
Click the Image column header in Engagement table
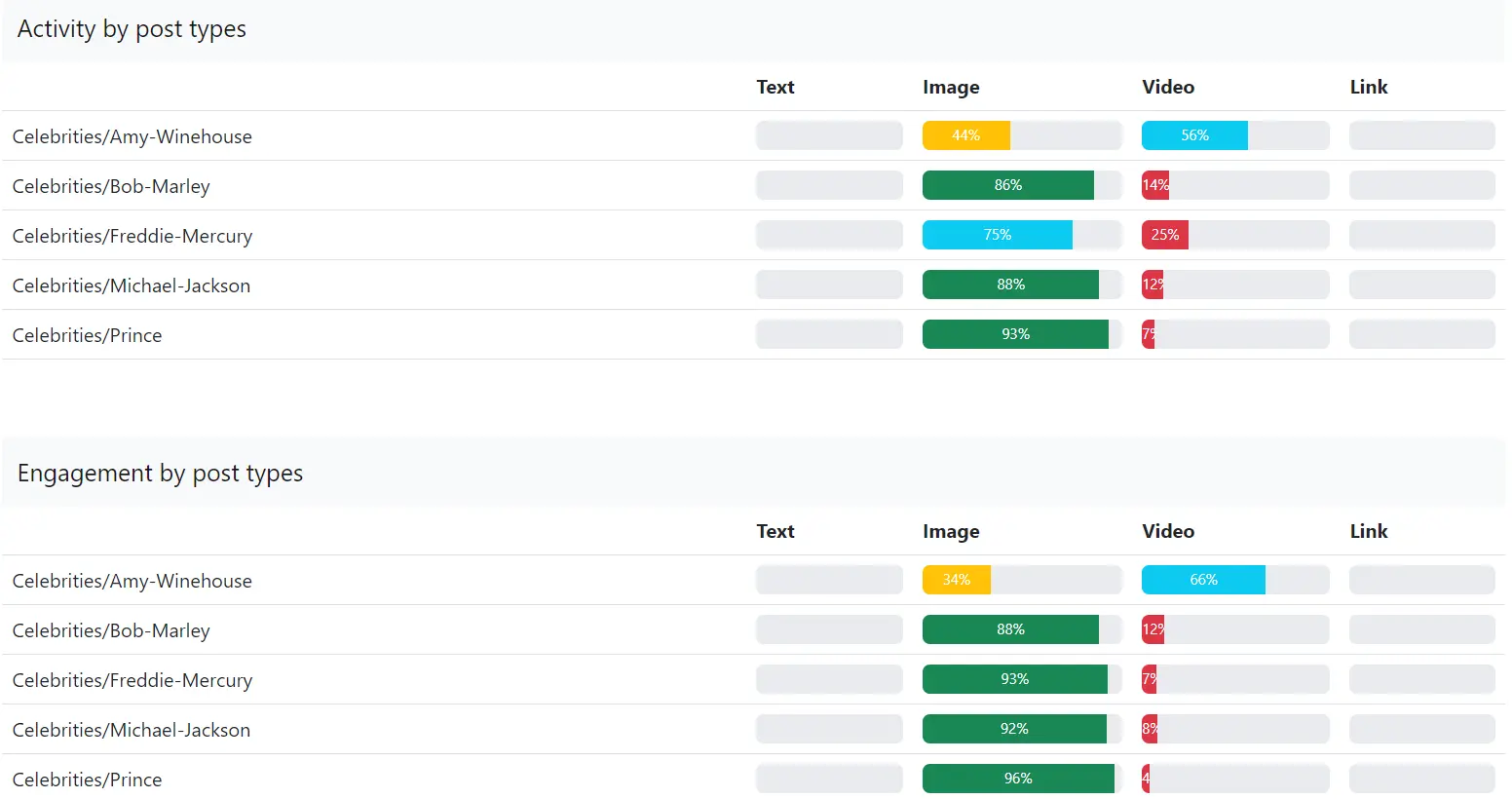click(x=950, y=531)
